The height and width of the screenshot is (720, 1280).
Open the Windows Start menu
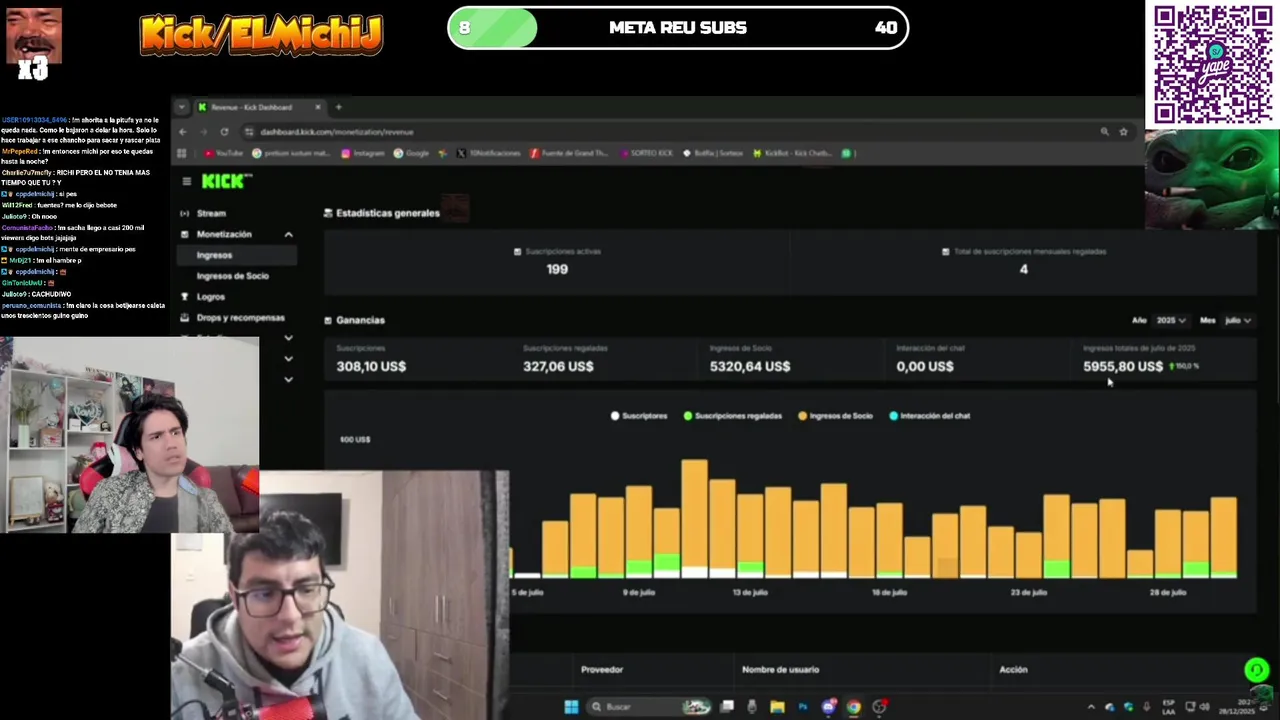(571, 707)
